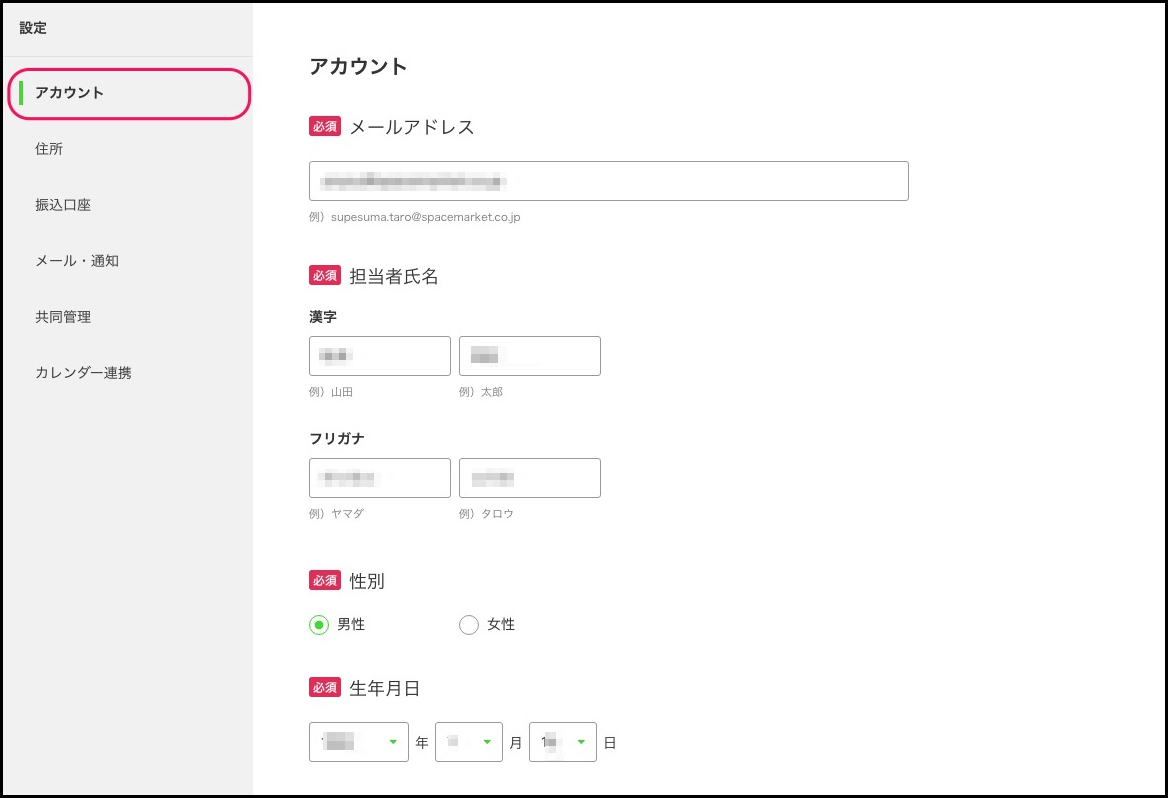The width and height of the screenshot is (1168, 798).
Task: Select メール・通知 in the sidebar
Action: pyautogui.click(x=77, y=261)
